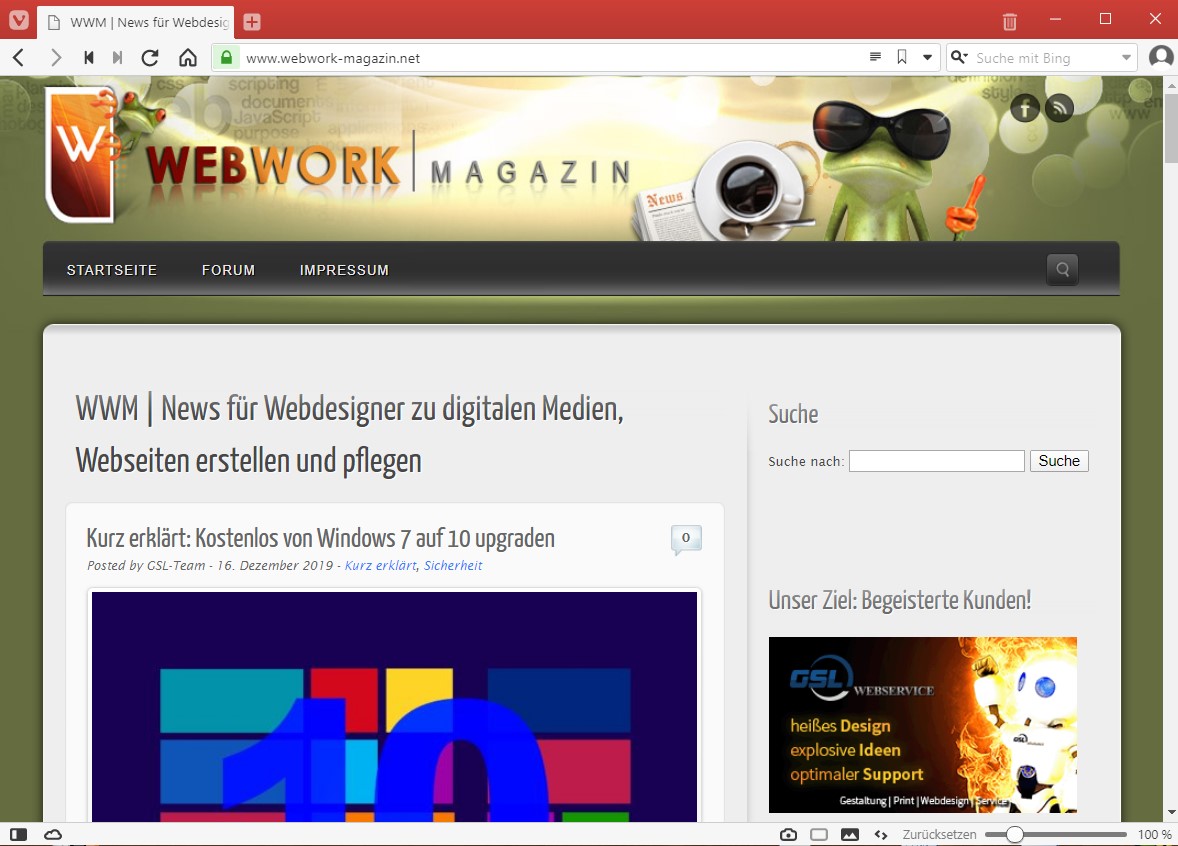
Task: Open IMPRESSUM in the navigation menu
Action: point(344,270)
